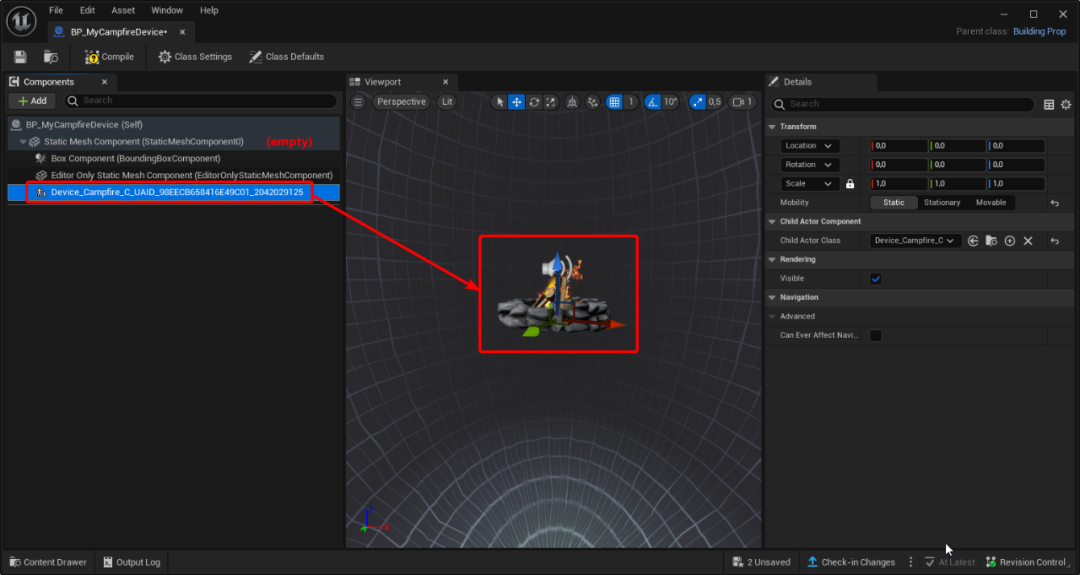Screen dimensions: 1080x575
Task: Open the Location type dropdown
Action: [809, 146]
